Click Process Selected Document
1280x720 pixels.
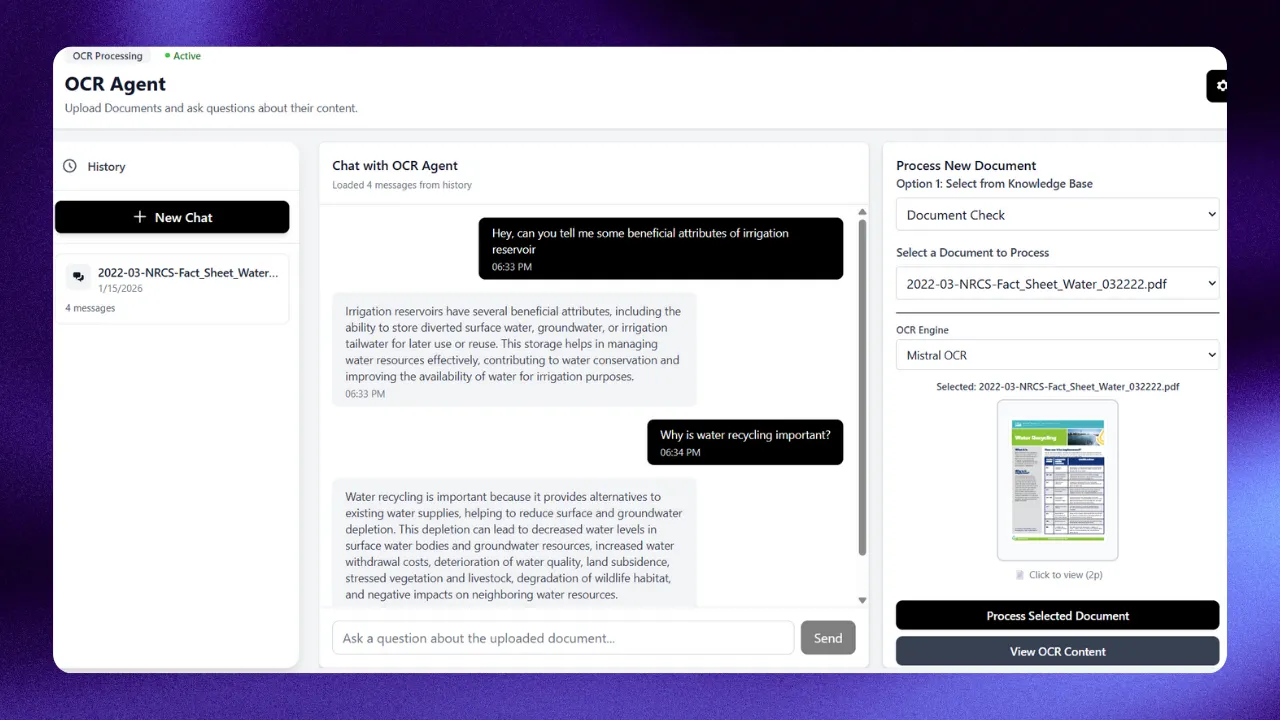tap(1057, 615)
